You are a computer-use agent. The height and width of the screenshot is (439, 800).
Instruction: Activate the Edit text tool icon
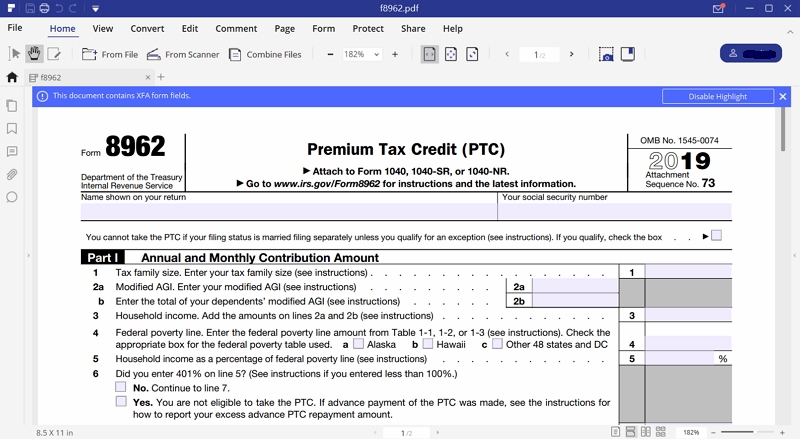point(54,54)
